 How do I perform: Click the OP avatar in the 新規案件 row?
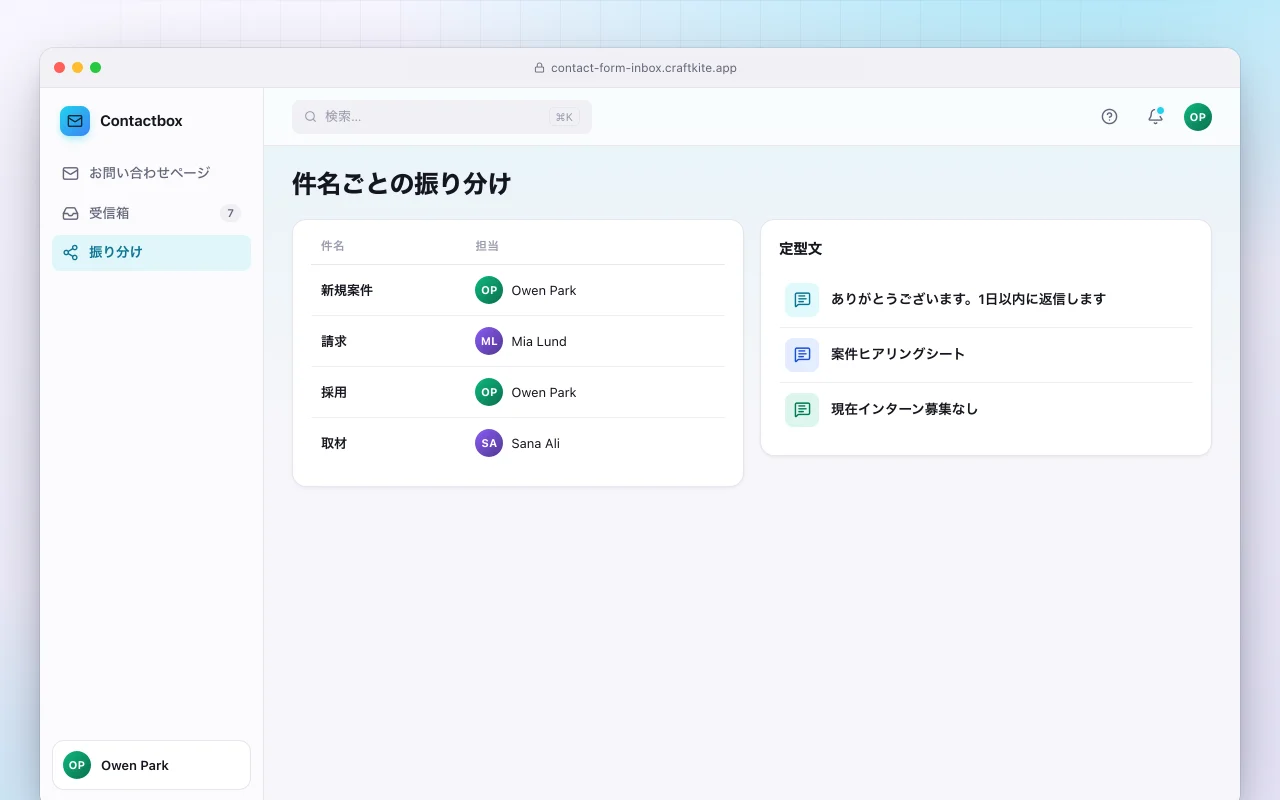489,290
